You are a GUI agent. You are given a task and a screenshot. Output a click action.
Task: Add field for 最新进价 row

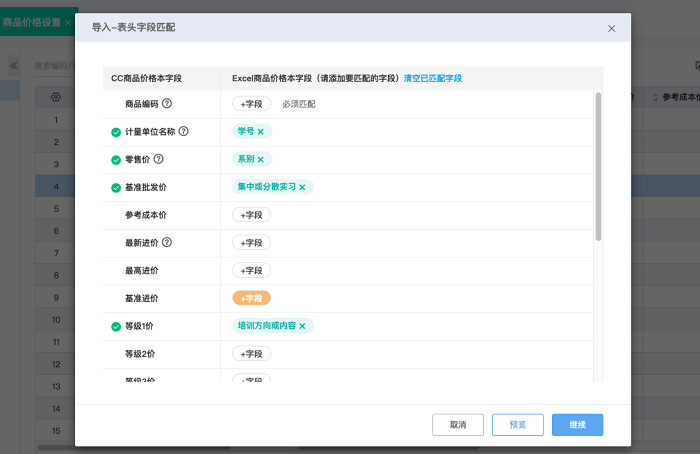251,243
